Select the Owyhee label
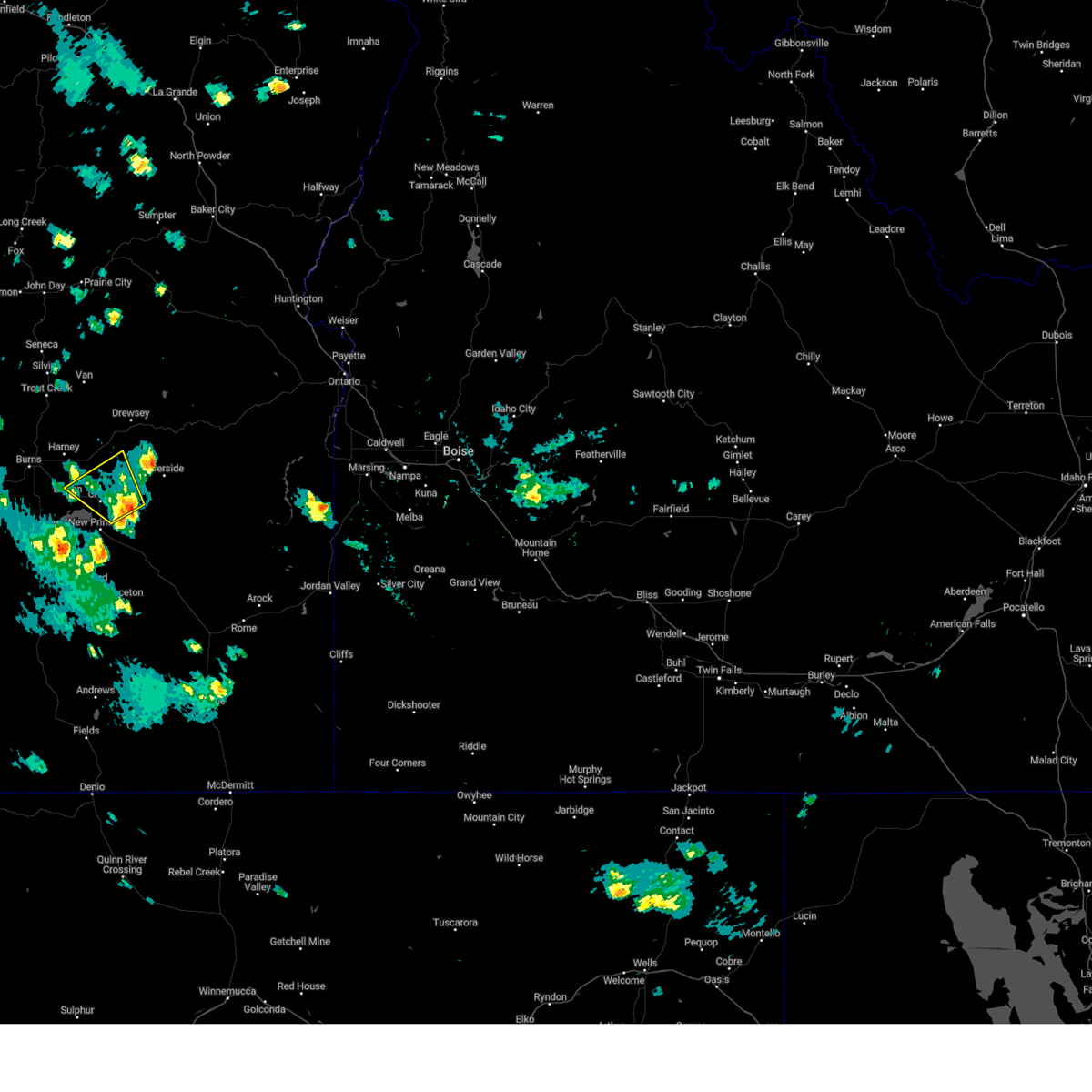Screen dimensions: 1092x1092 point(474,795)
